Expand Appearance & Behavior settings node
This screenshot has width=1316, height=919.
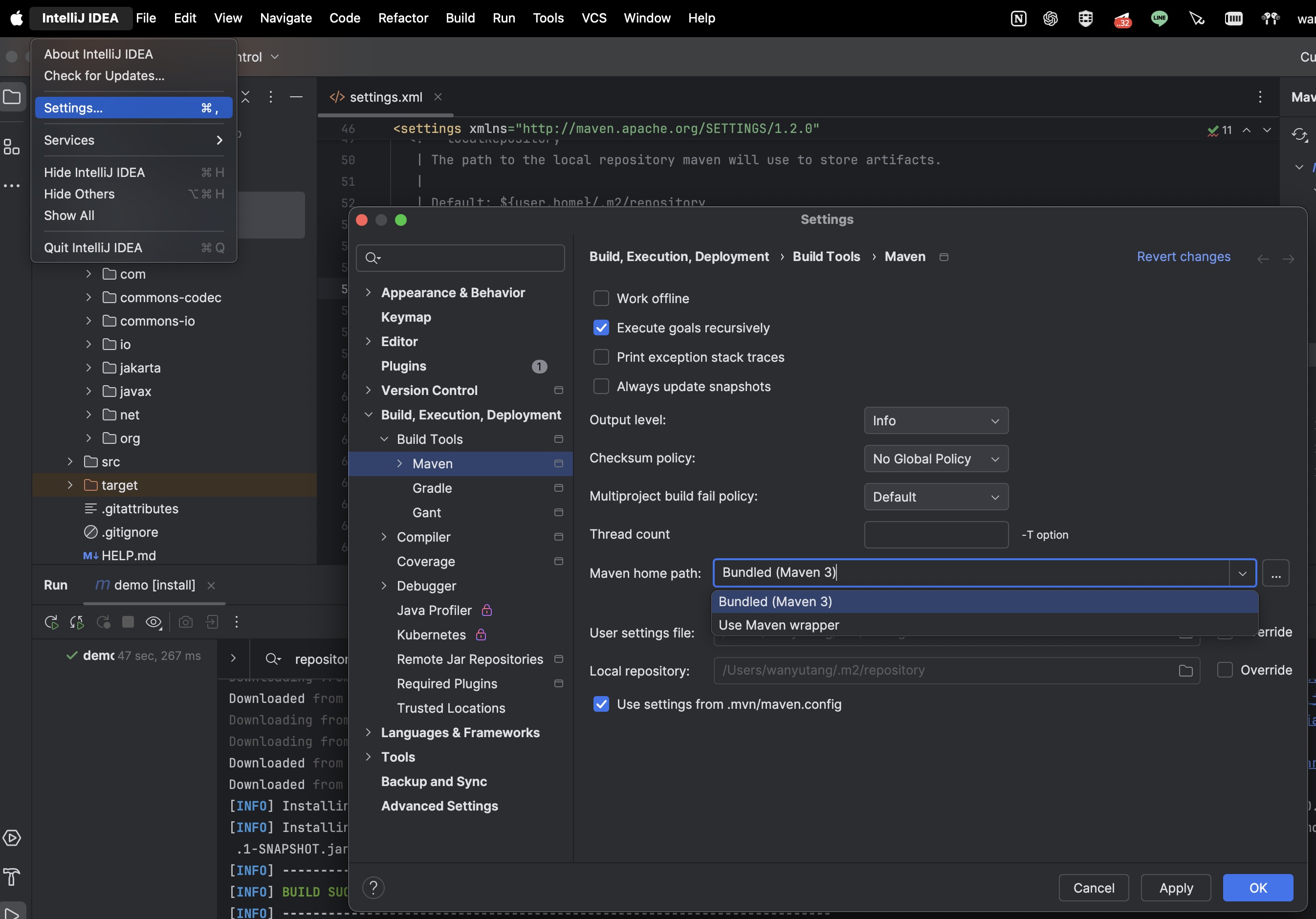(369, 293)
